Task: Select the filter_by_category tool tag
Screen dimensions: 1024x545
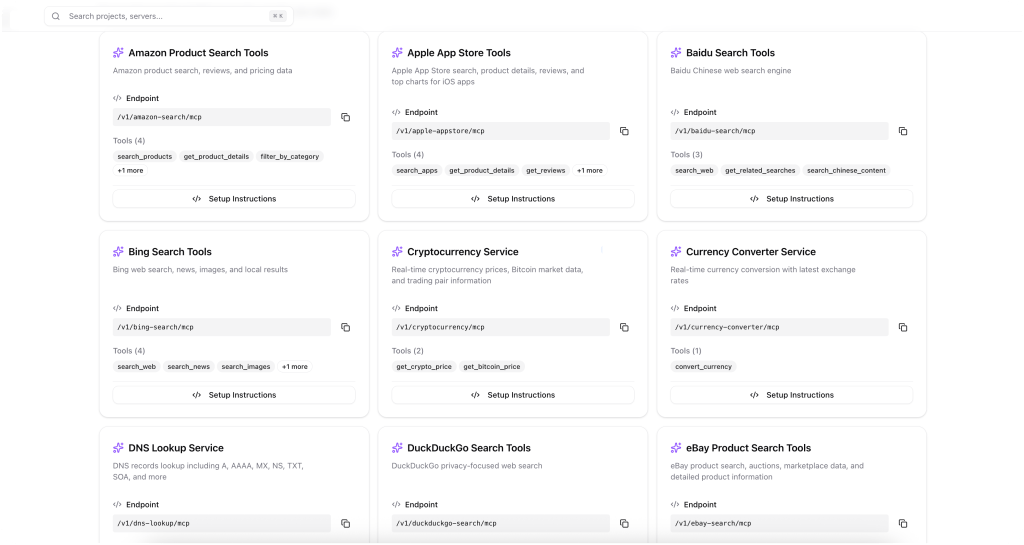Action: (290, 157)
